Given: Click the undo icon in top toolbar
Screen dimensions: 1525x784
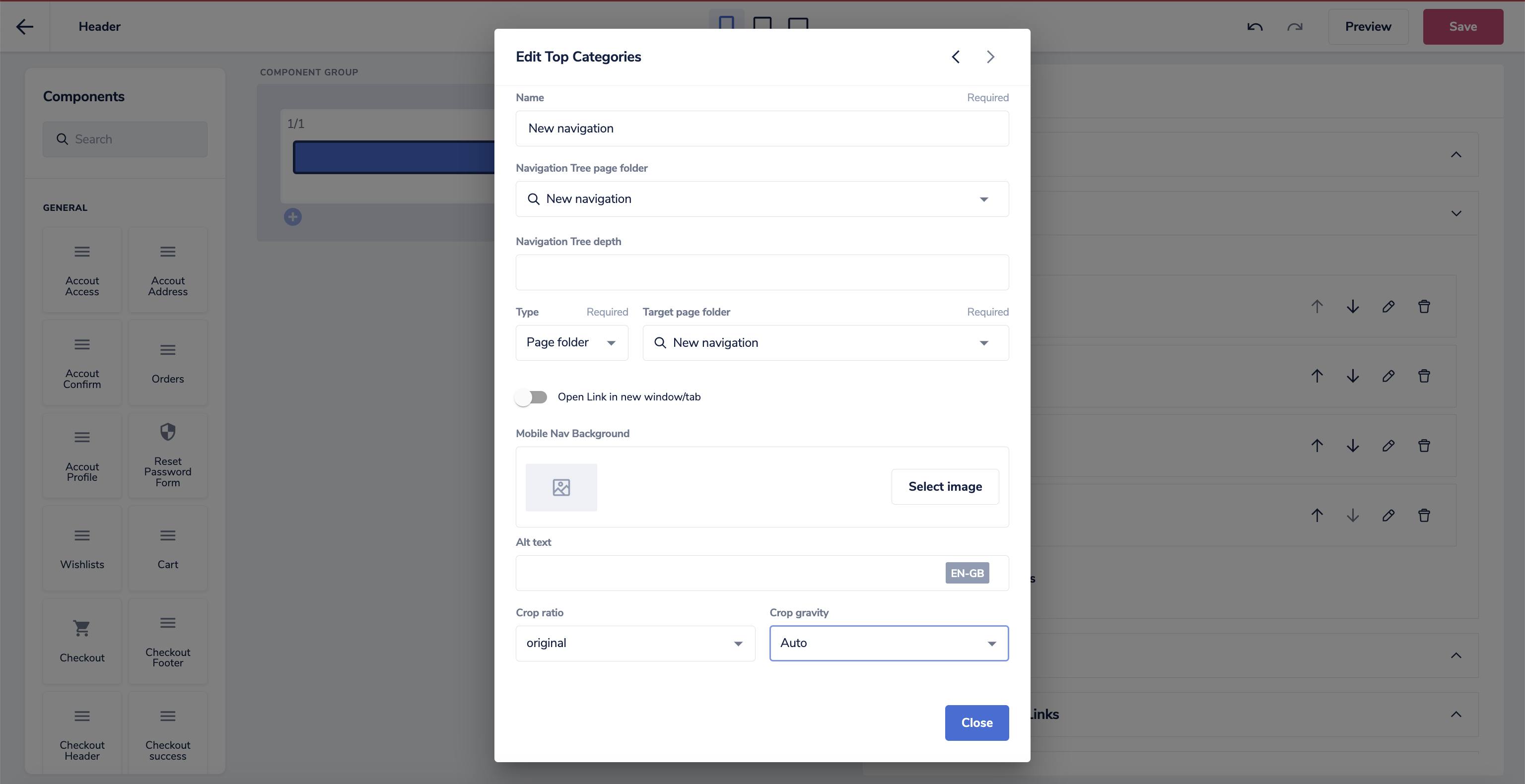Looking at the screenshot, I should (x=1254, y=27).
